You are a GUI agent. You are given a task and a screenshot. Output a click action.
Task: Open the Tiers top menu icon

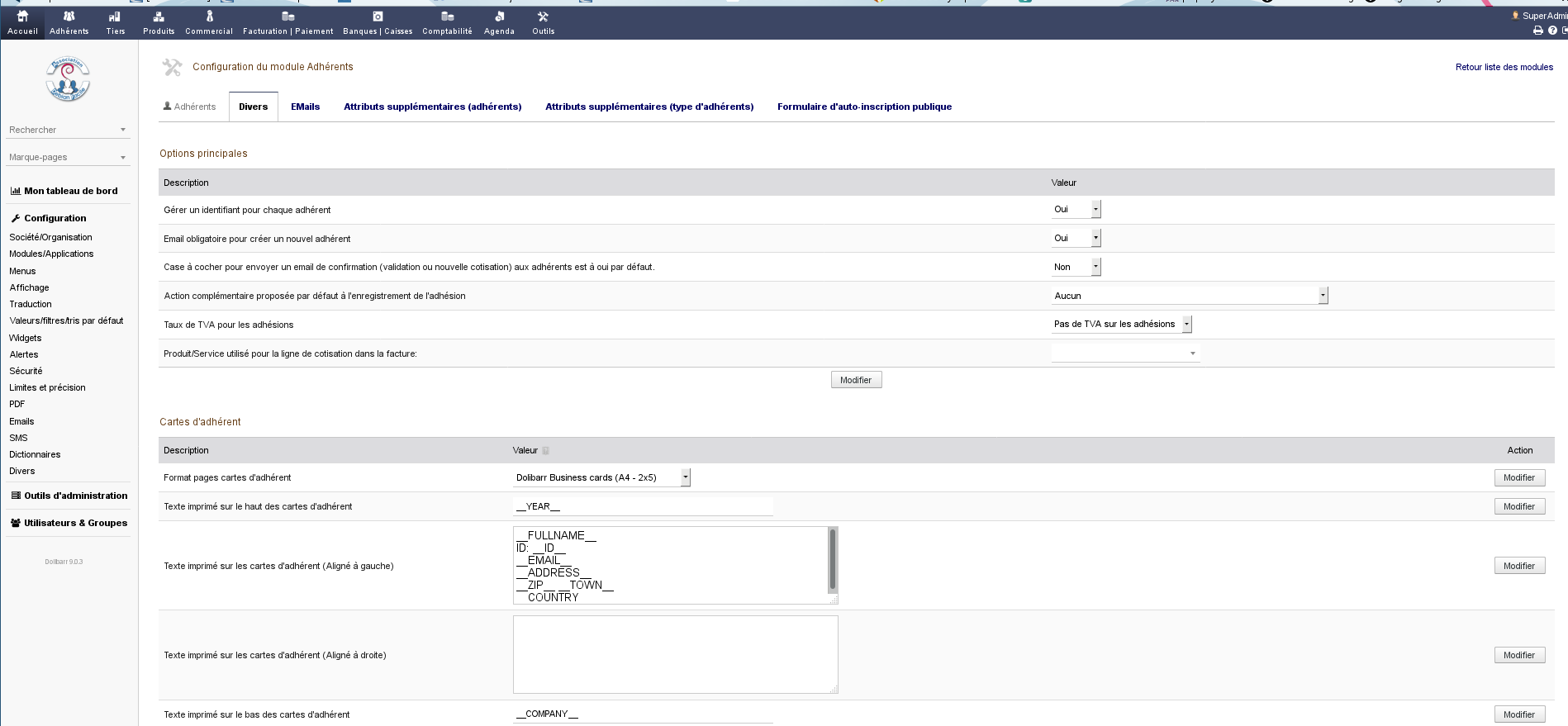[x=115, y=17]
